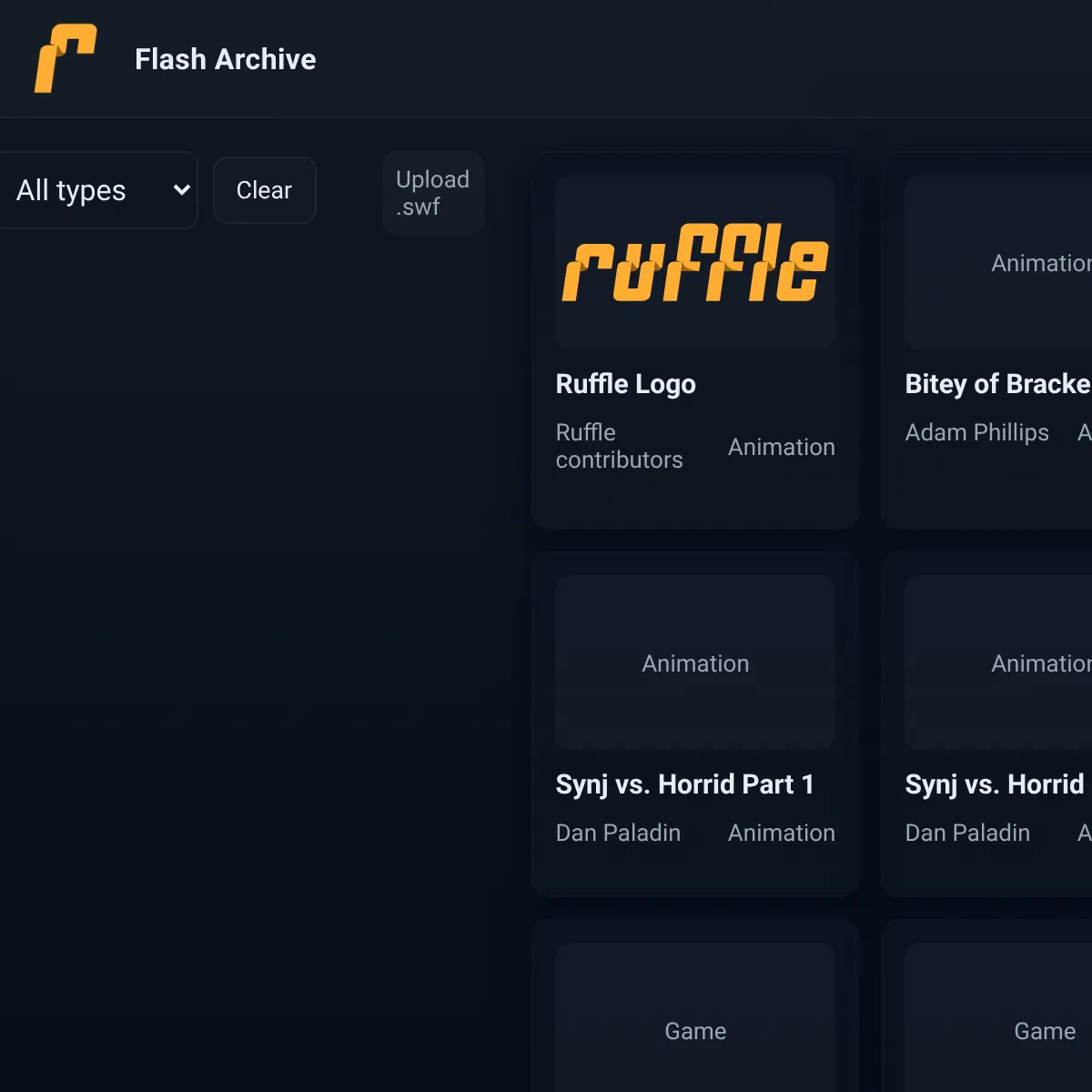Click Dan Paladin on the cut-off Synj card
Screen dimensions: 1092x1092
pos(968,833)
